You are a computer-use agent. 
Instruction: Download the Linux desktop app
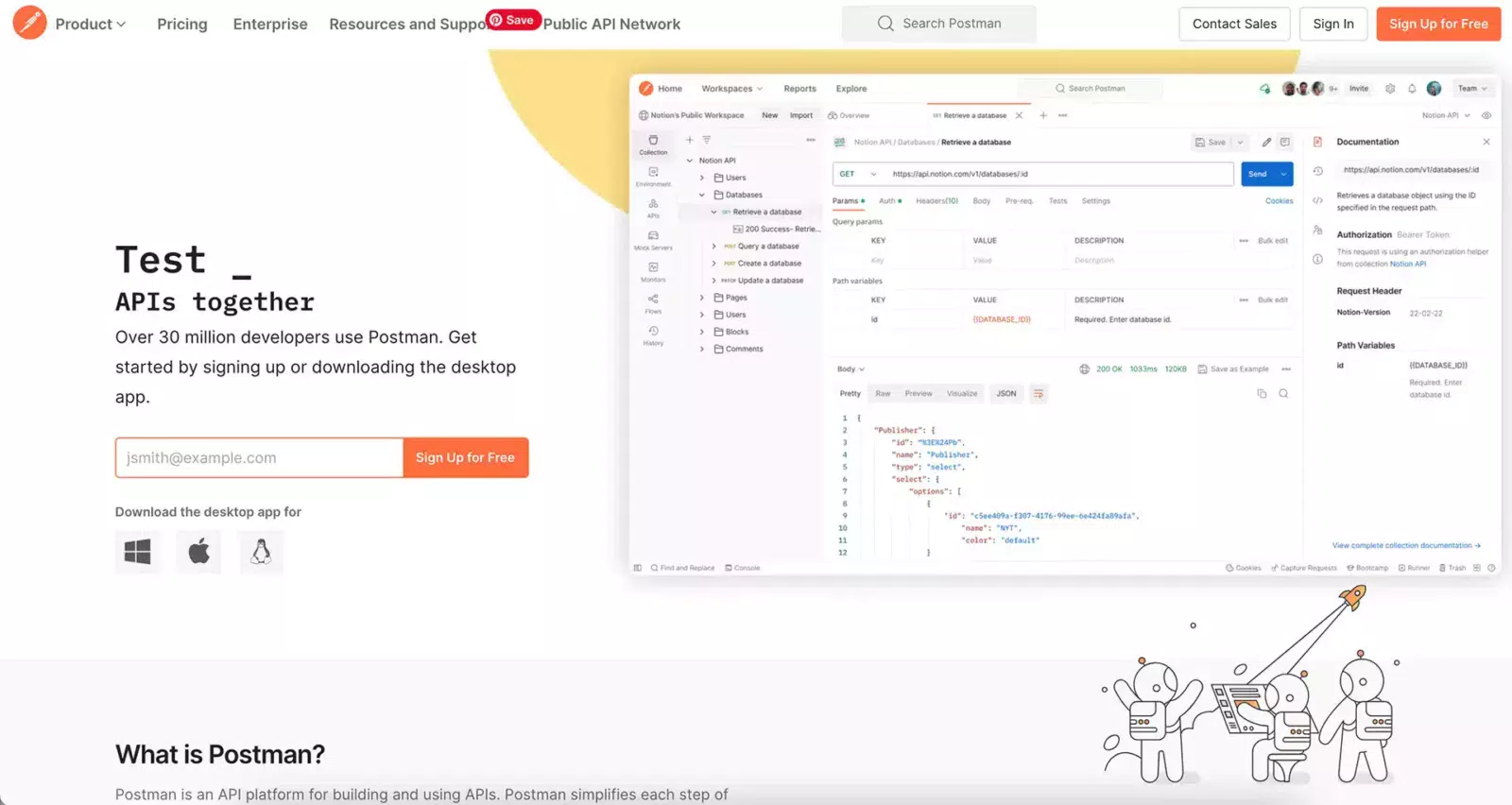[x=261, y=552]
